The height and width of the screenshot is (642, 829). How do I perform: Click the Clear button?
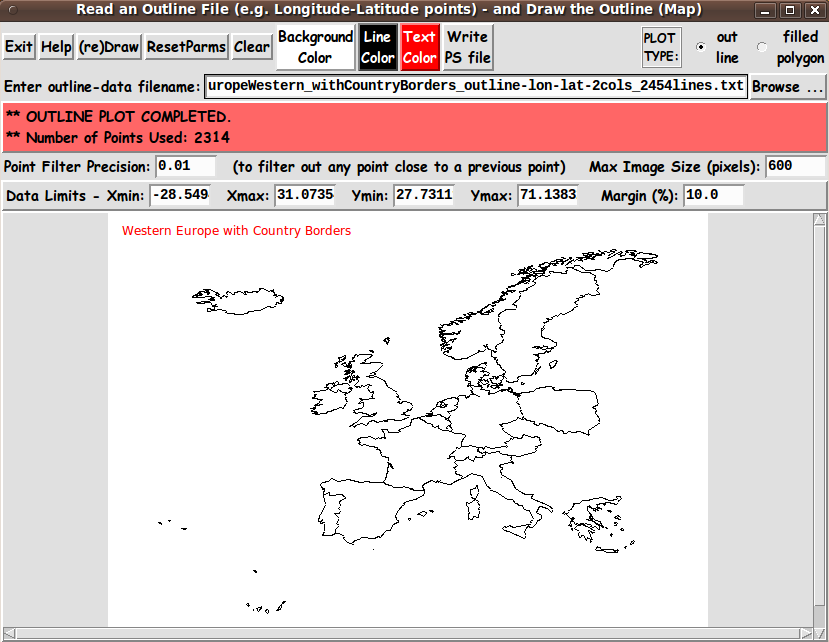[x=252, y=47]
